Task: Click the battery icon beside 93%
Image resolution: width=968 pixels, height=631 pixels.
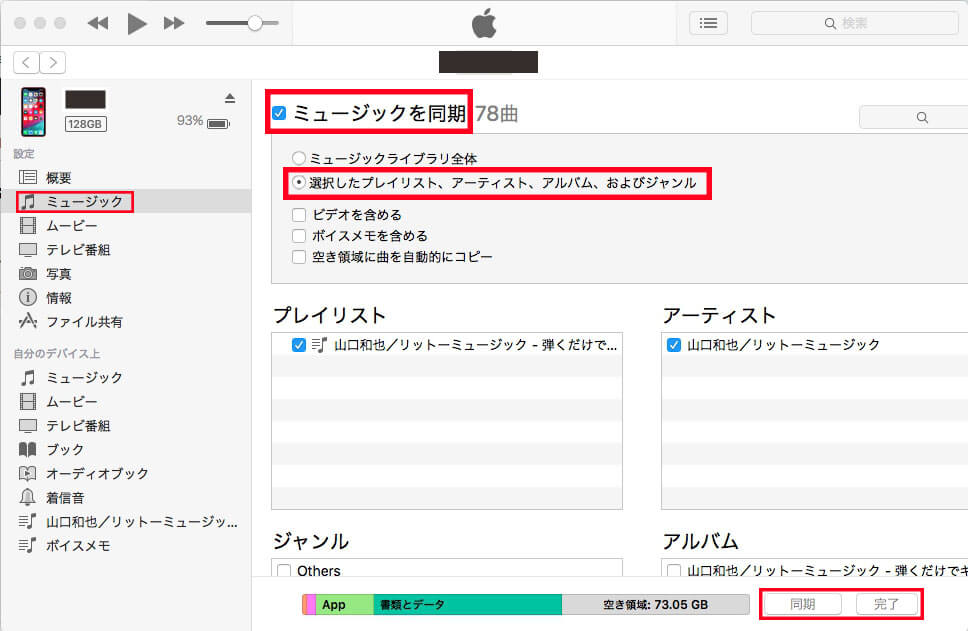Action: click(x=218, y=123)
